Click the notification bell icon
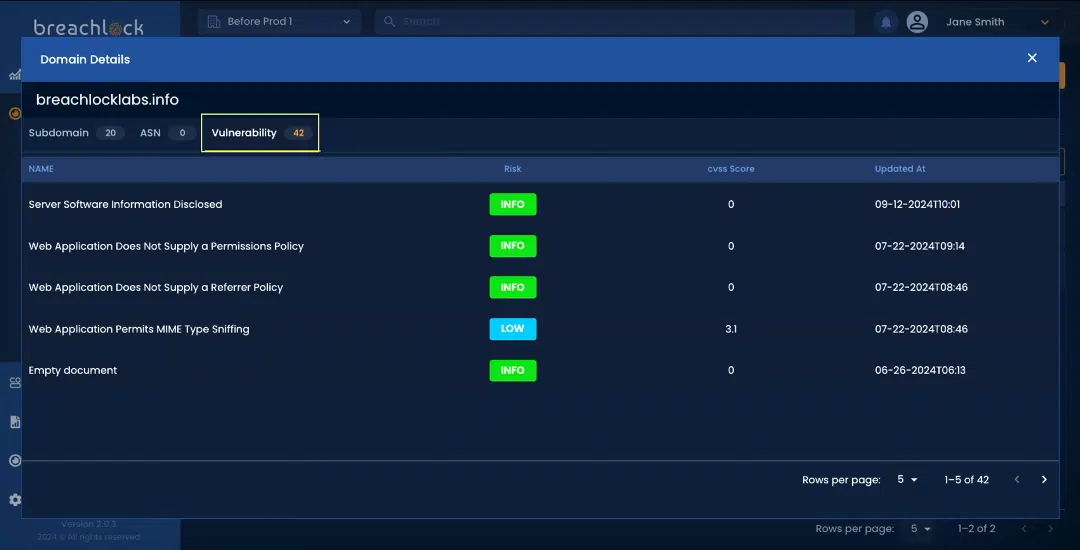 886,22
